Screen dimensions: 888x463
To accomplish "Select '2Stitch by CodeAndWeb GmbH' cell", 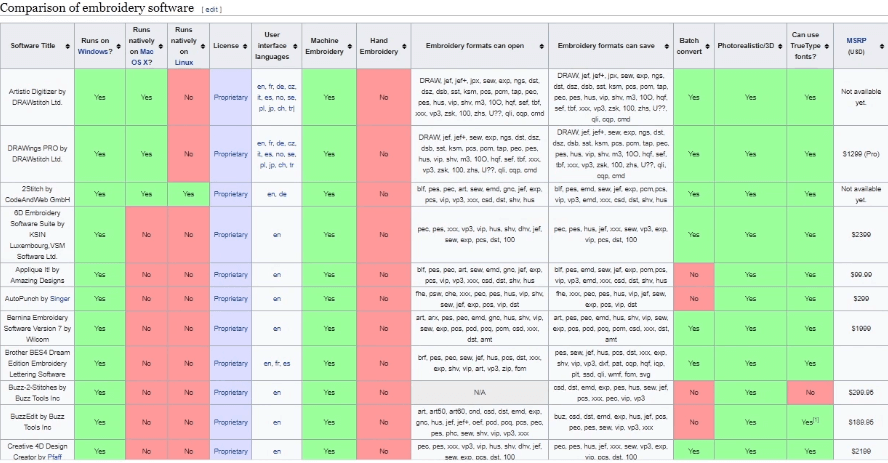I will tap(37, 194).
